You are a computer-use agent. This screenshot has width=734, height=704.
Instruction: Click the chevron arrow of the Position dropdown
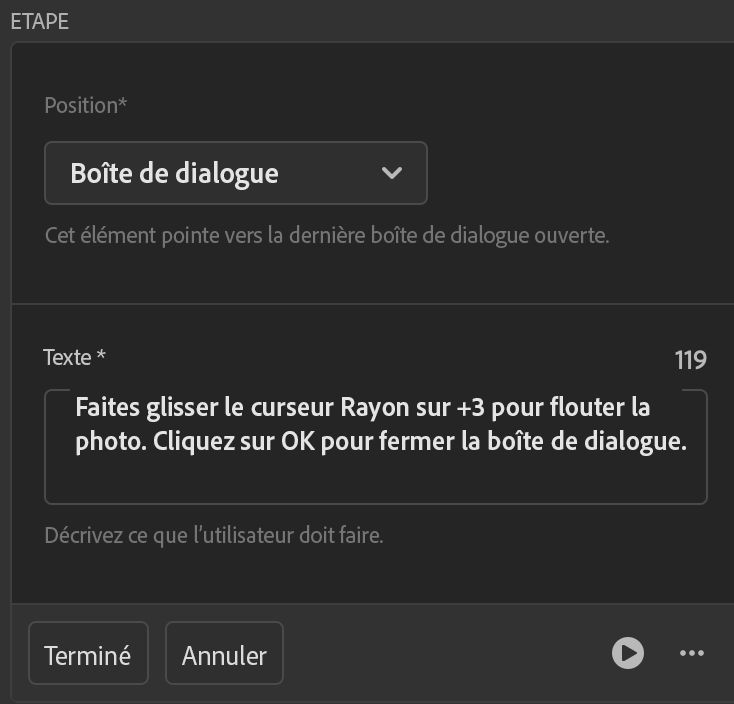(x=392, y=173)
